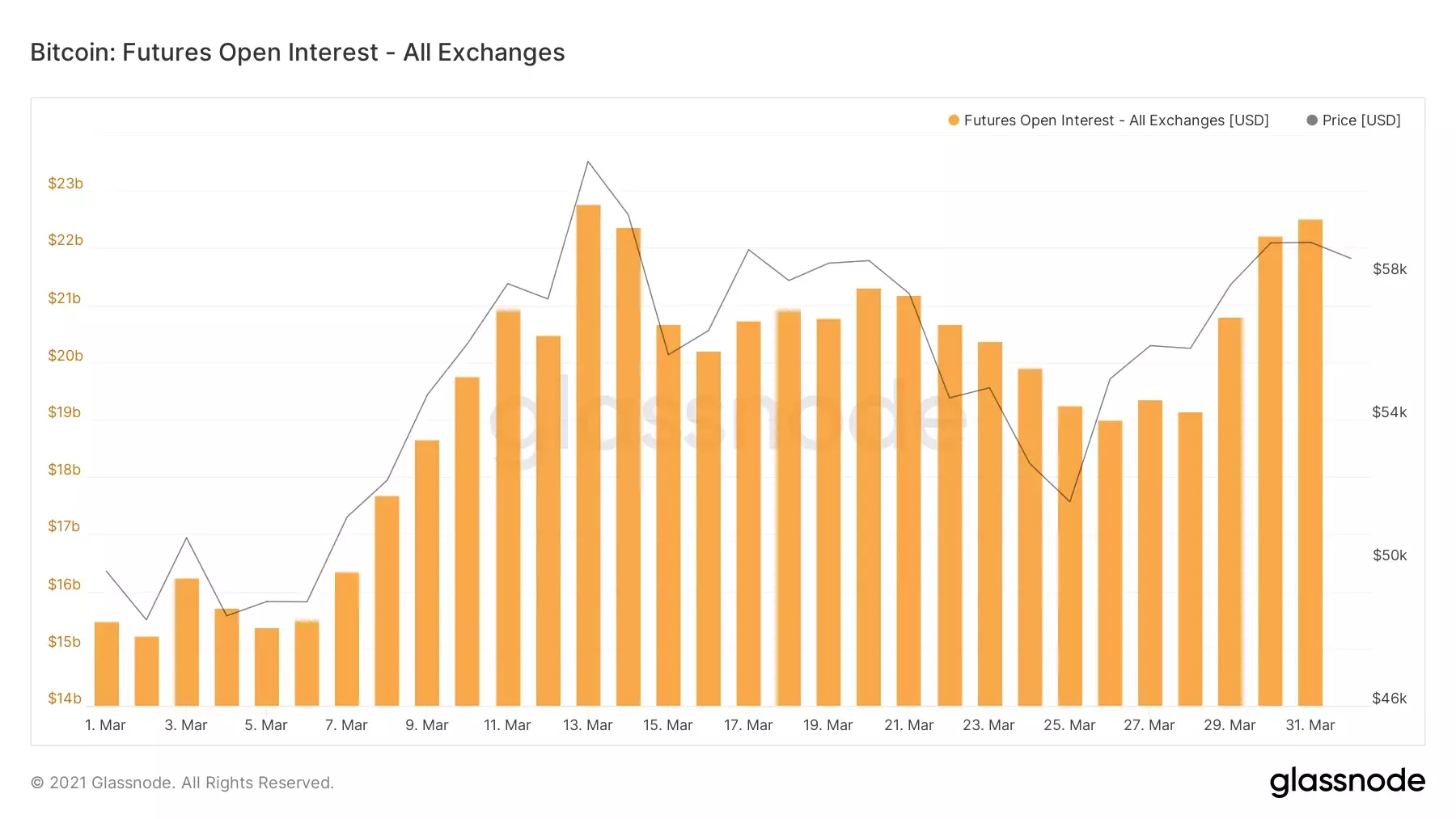Viewport: 1456px width, 819px height.
Task: Click the glassnode logo at bottom right
Action: [x=1347, y=782]
